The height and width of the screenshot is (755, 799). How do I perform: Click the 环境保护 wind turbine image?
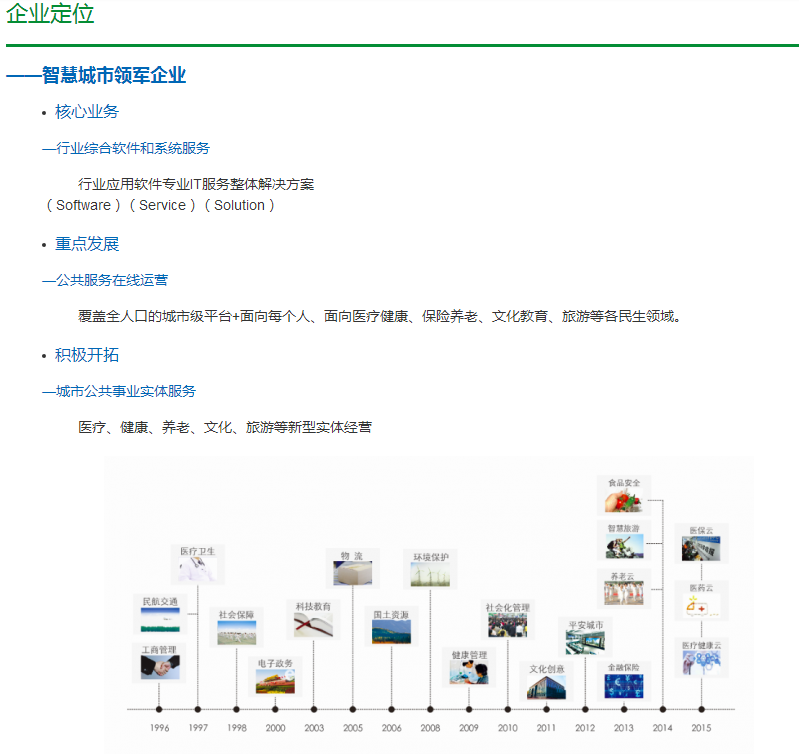click(431, 573)
